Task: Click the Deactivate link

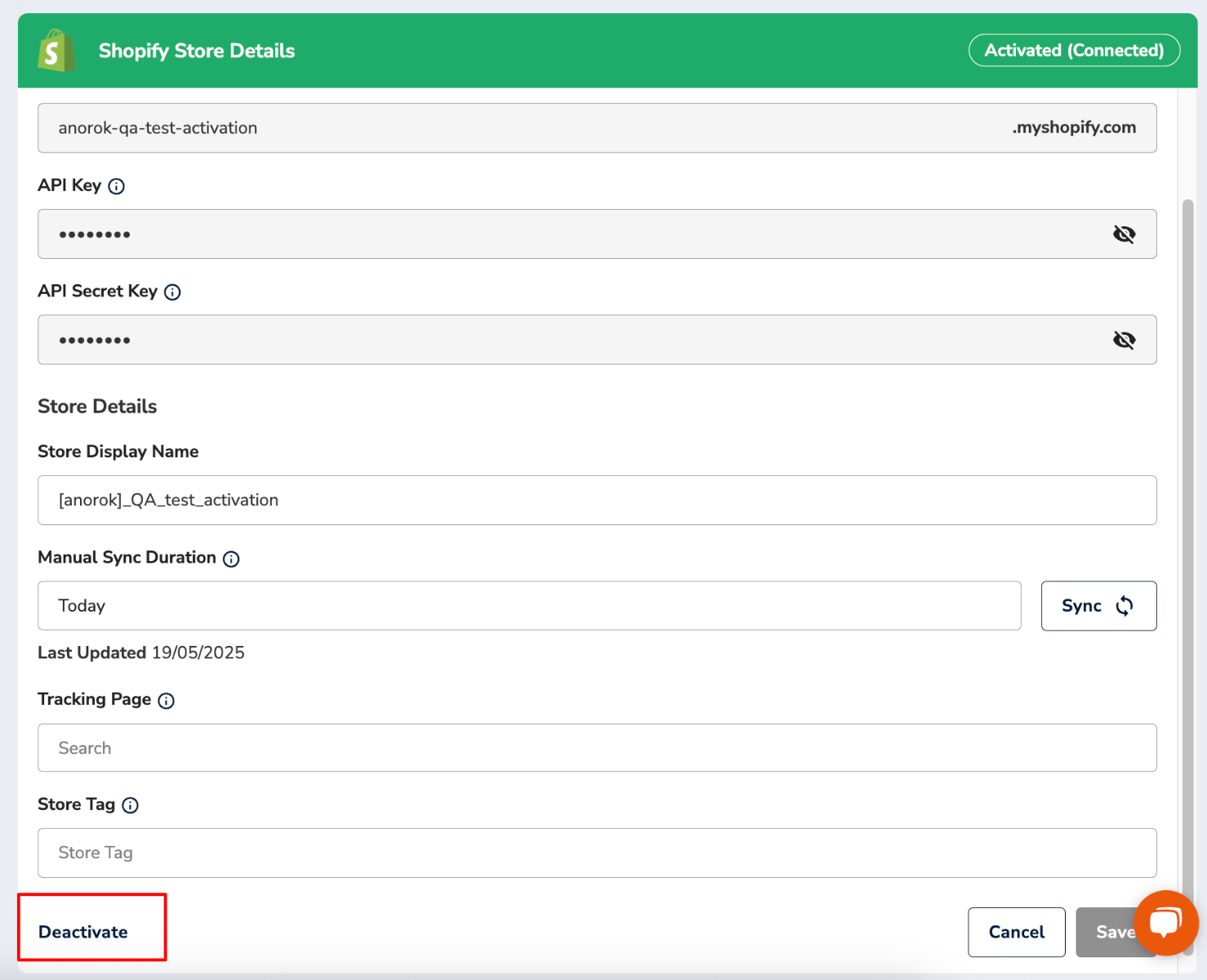Action: [83, 932]
